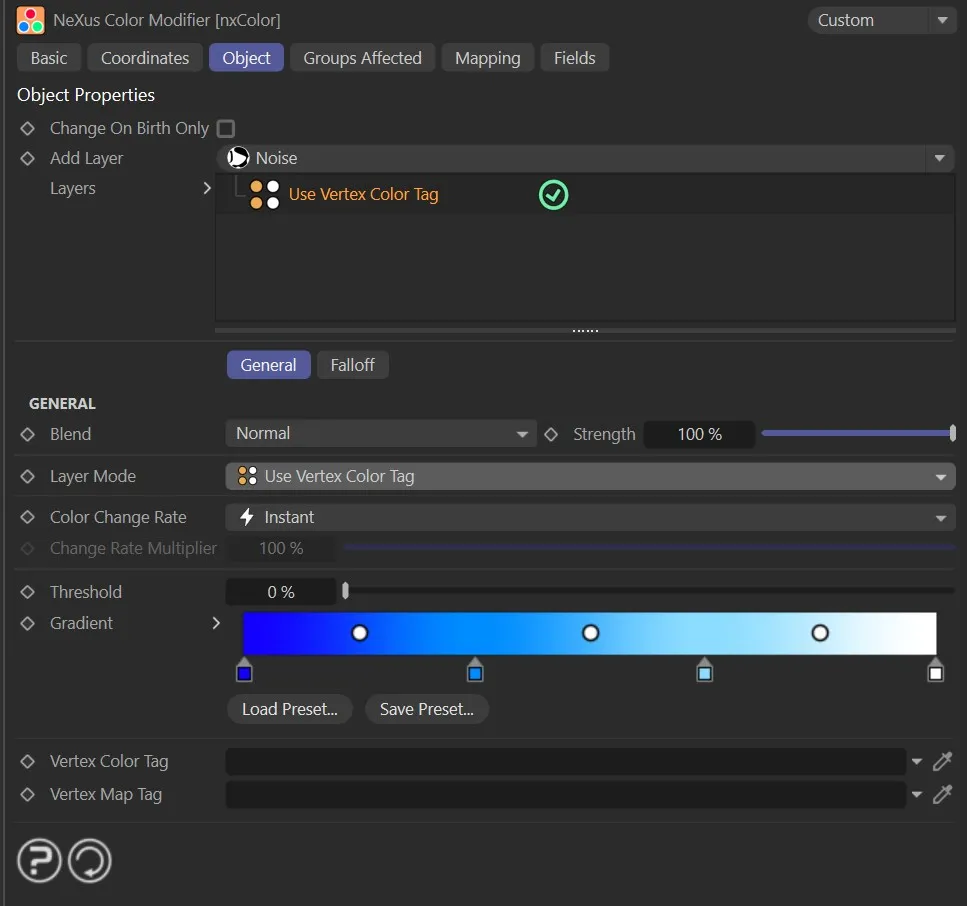The width and height of the screenshot is (967, 906).
Task: Click the Noise layer icon in Add Layer
Action: point(236,157)
